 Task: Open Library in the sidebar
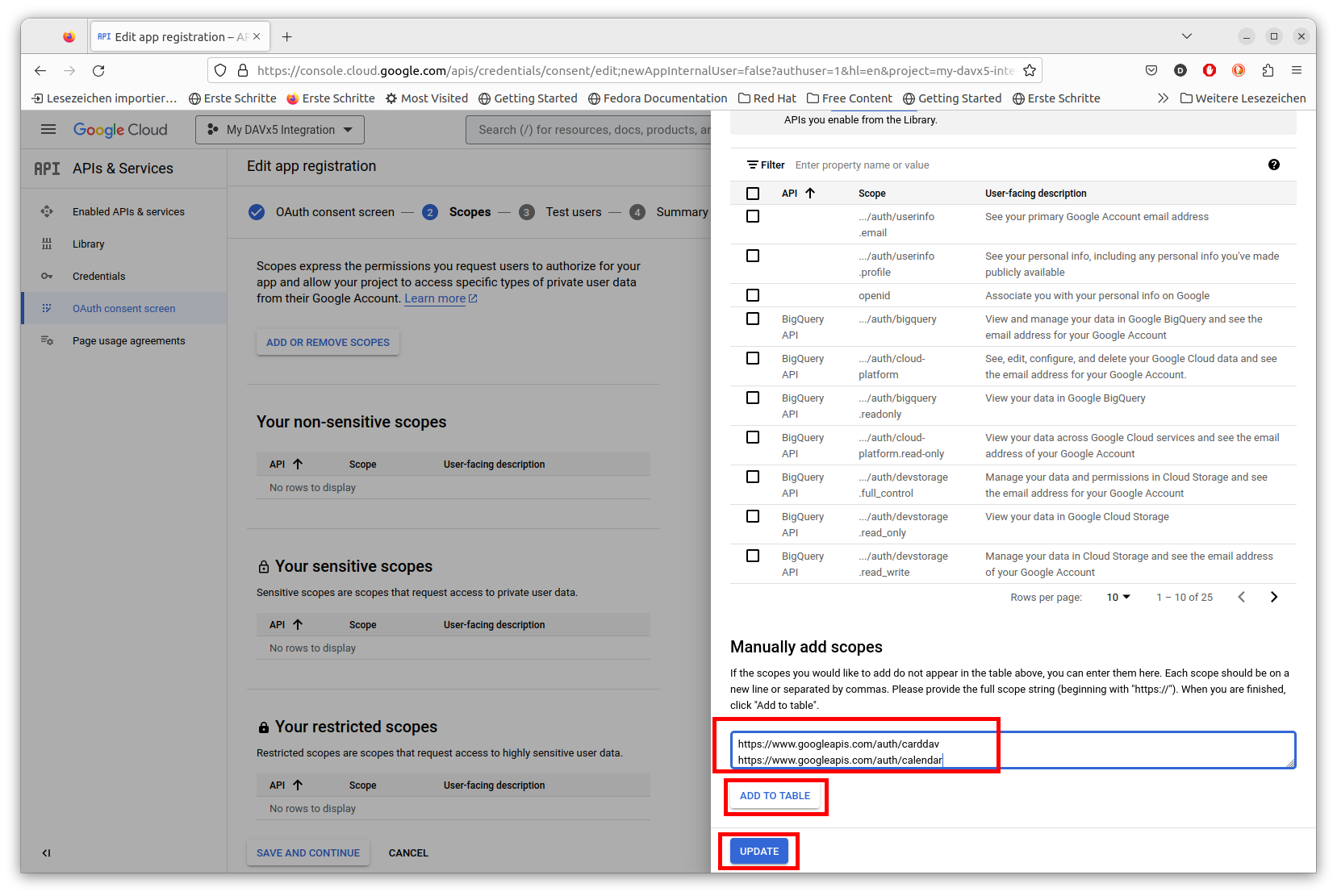click(x=89, y=244)
